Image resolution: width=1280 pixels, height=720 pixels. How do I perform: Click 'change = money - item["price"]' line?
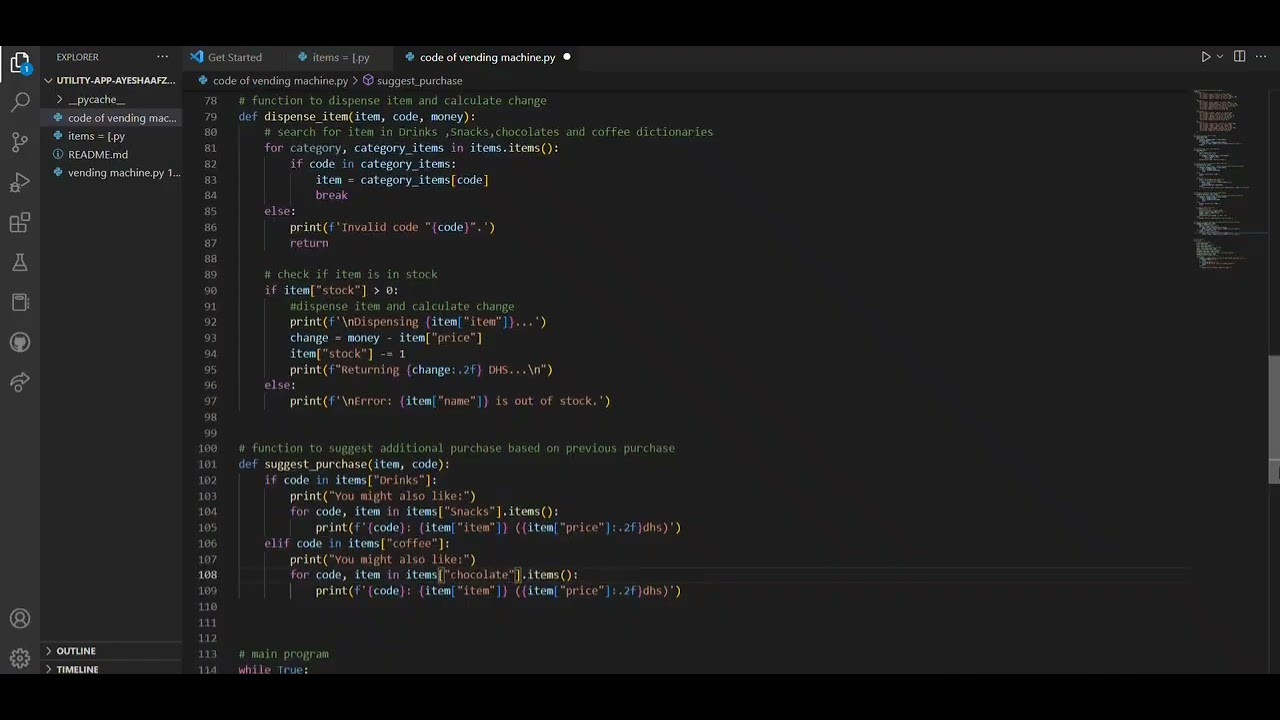[386, 338]
